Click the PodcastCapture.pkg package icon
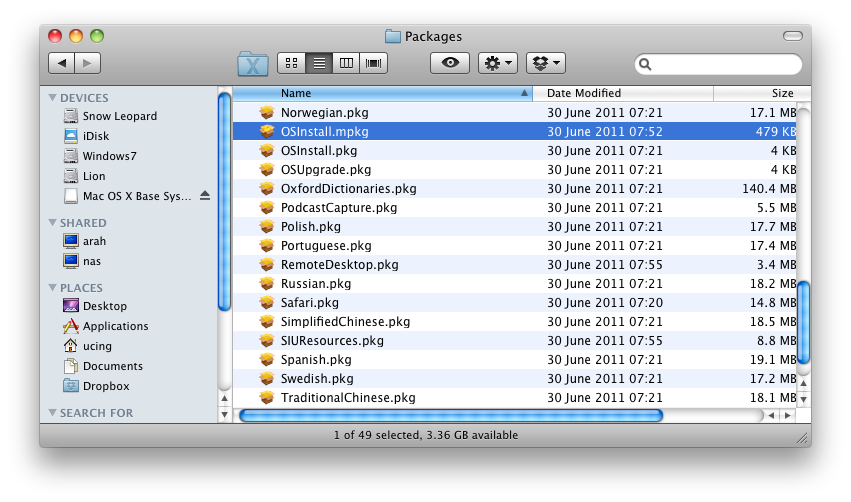The image size is (851, 502). [x=266, y=207]
